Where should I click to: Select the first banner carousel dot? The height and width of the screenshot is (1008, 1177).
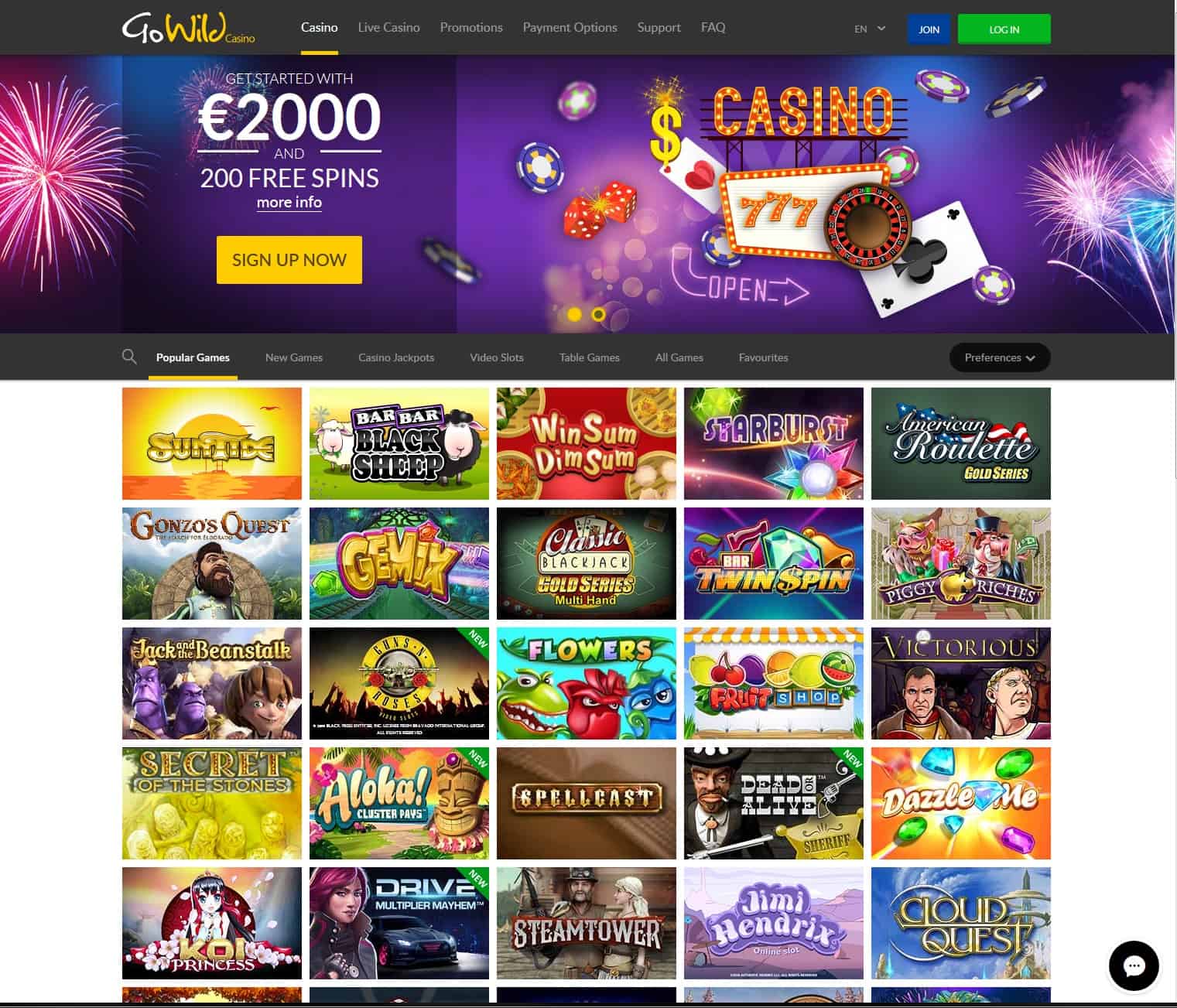[x=574, y=314]
